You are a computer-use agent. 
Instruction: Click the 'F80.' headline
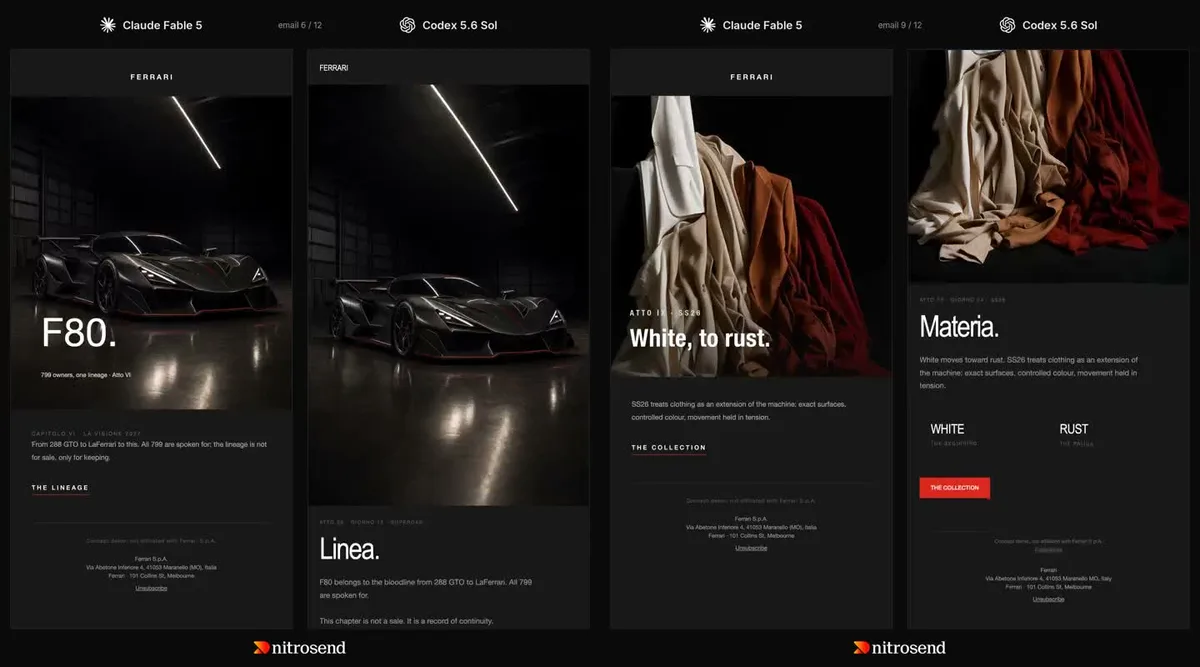click(x=79, y=334)
